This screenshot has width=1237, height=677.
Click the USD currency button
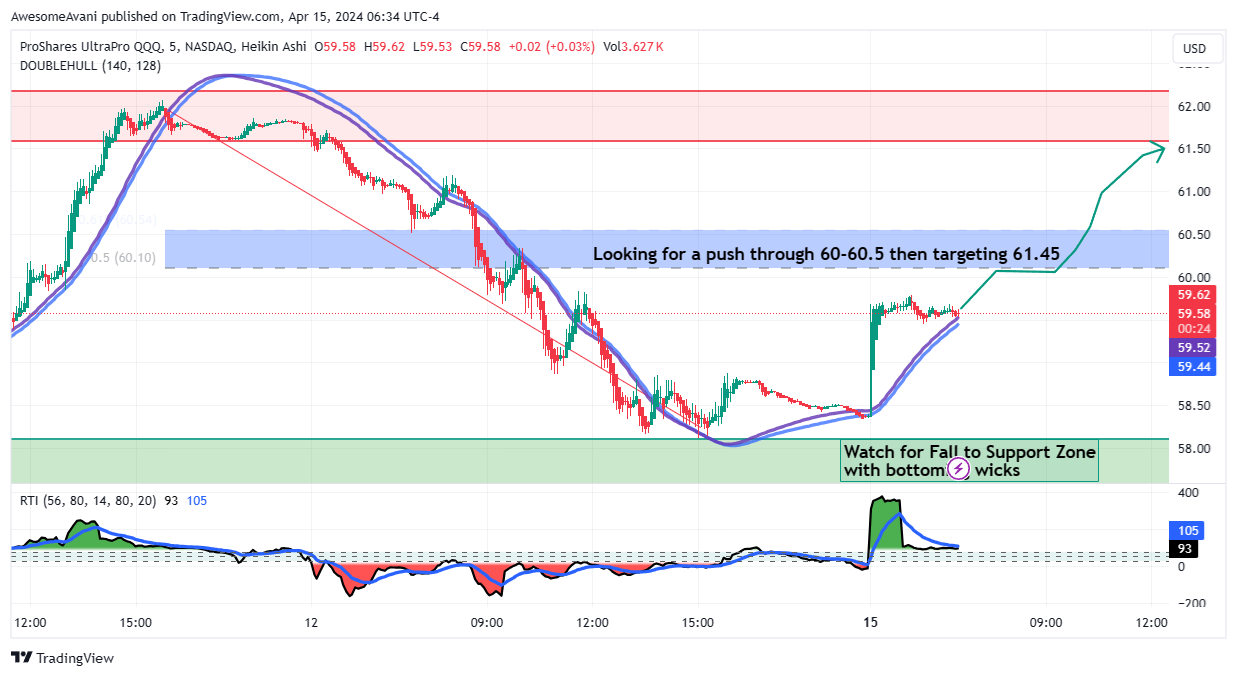click(1195, 48)
